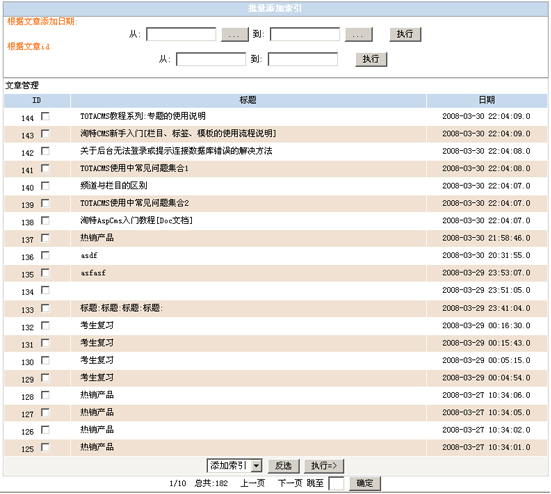Click 执行 button for date range

405,34
